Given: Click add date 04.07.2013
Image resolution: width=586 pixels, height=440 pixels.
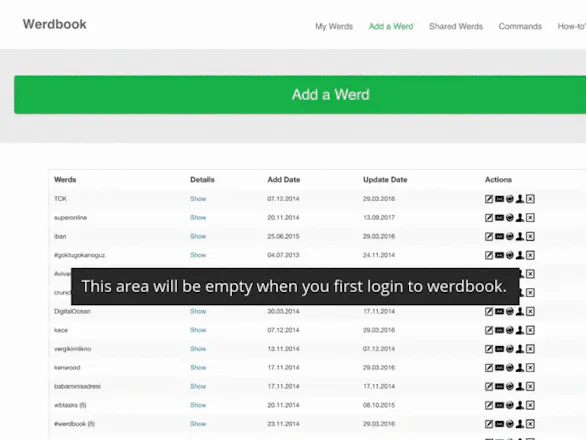Looking at the screenshot, I should (283, 255).
